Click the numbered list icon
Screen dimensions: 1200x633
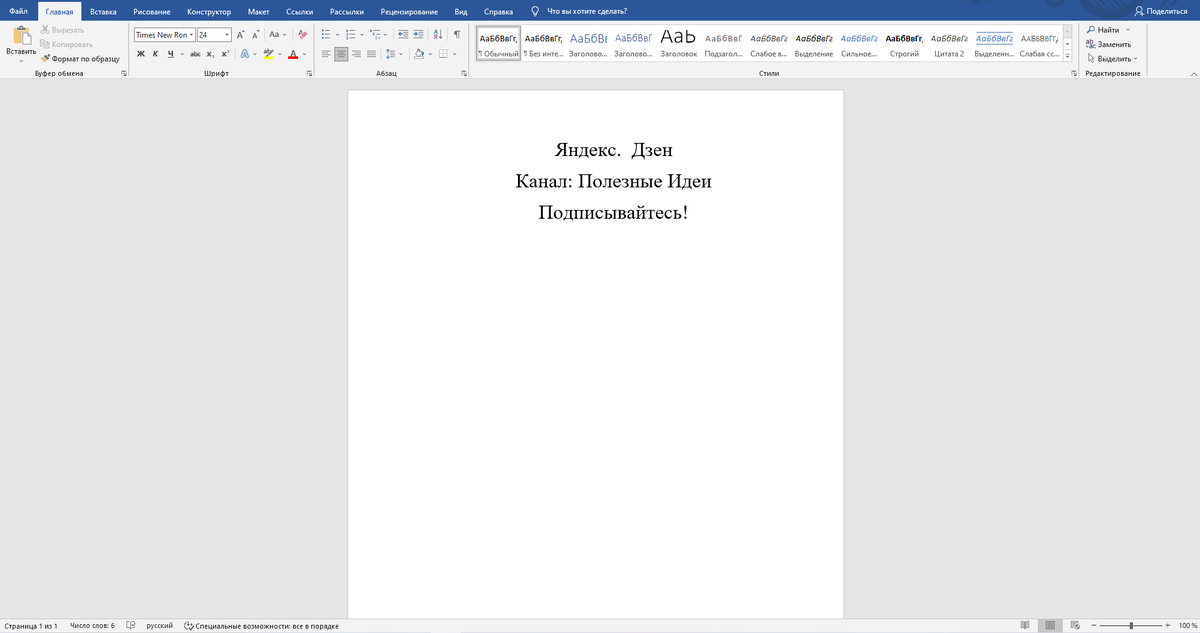pos(351,34)
